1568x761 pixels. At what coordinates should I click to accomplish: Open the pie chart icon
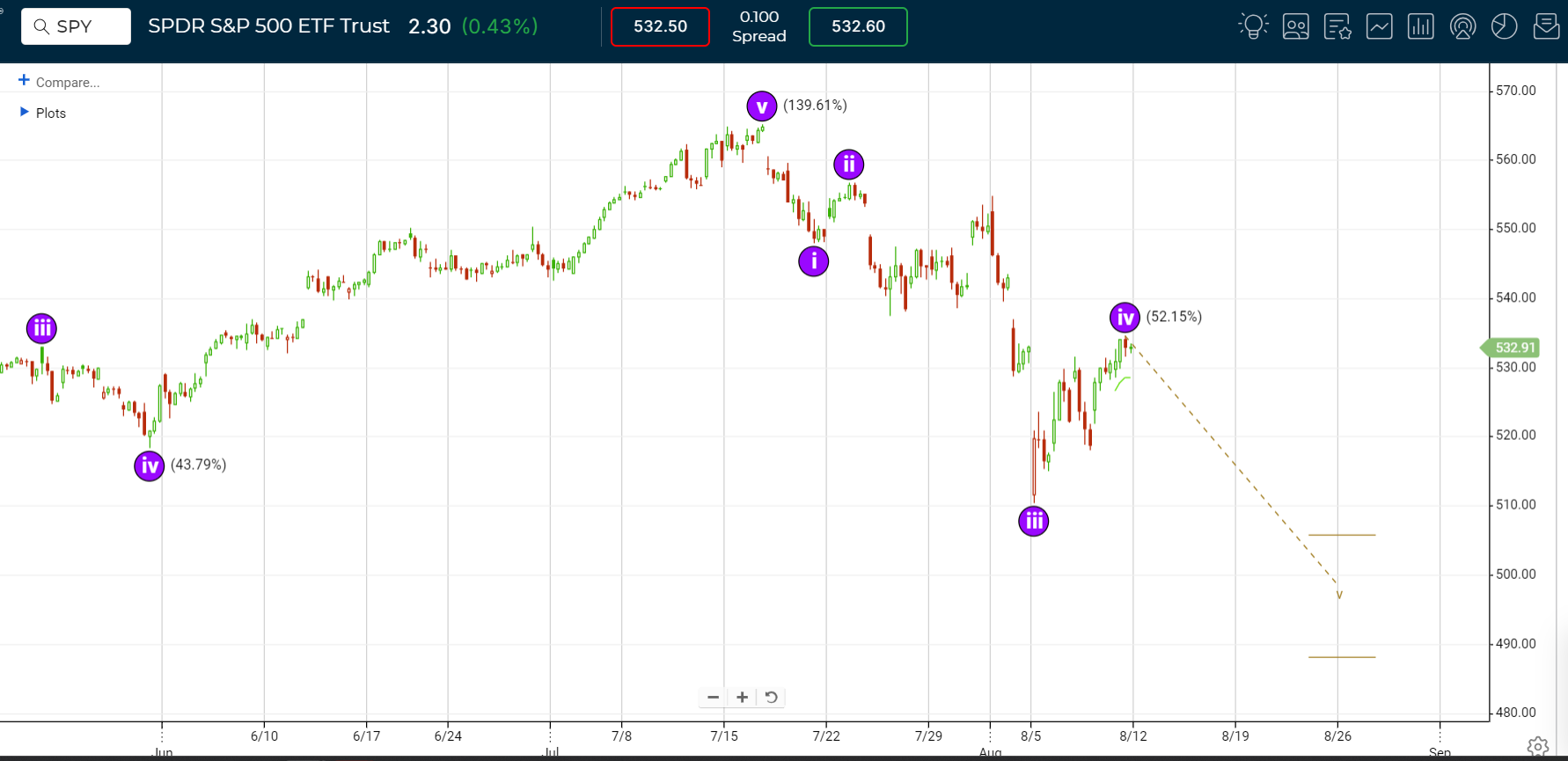(1504, 26)
